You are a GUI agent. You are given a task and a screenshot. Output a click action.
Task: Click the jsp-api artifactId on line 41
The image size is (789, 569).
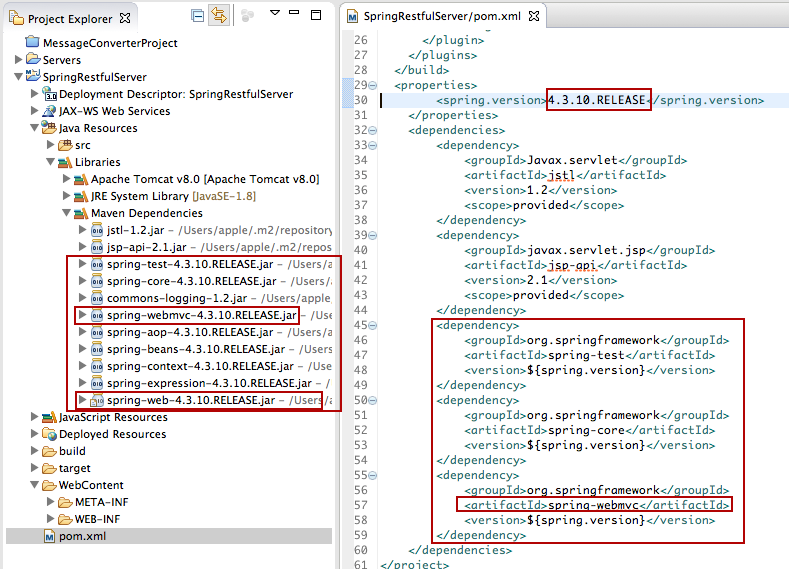click(572, 265)
